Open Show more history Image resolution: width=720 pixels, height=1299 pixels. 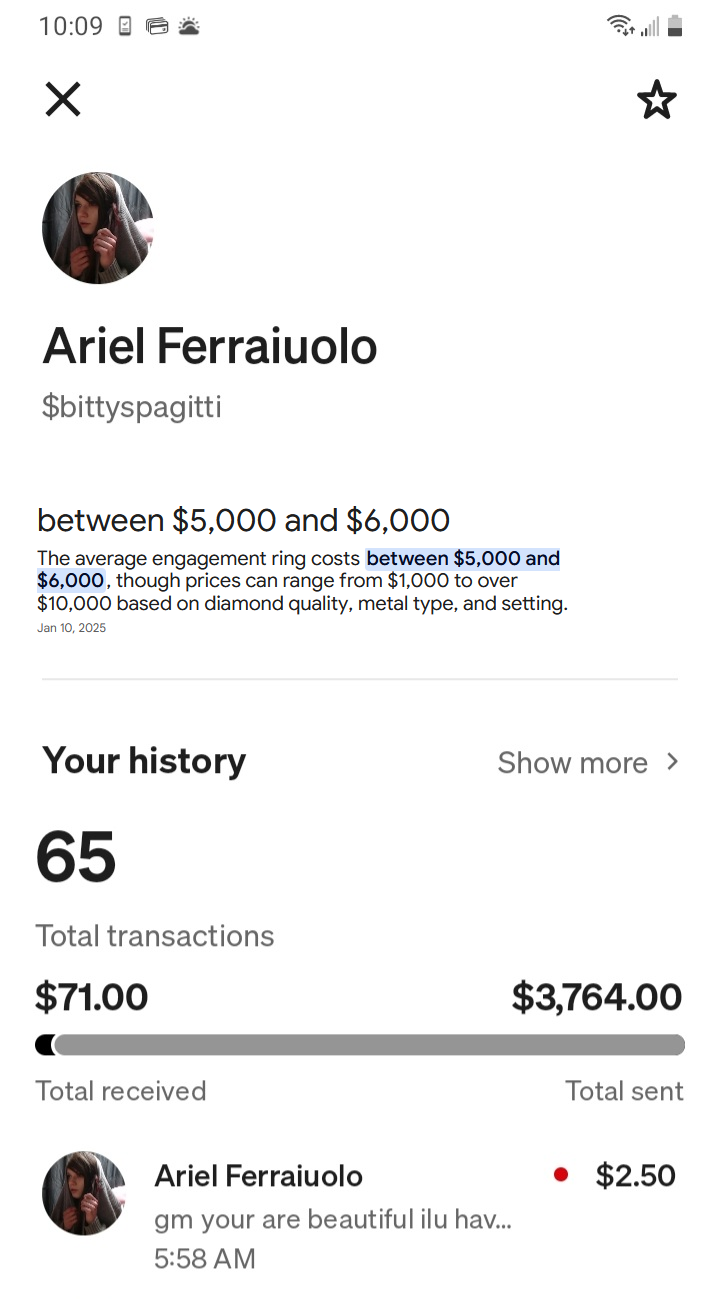pos(572,763)
